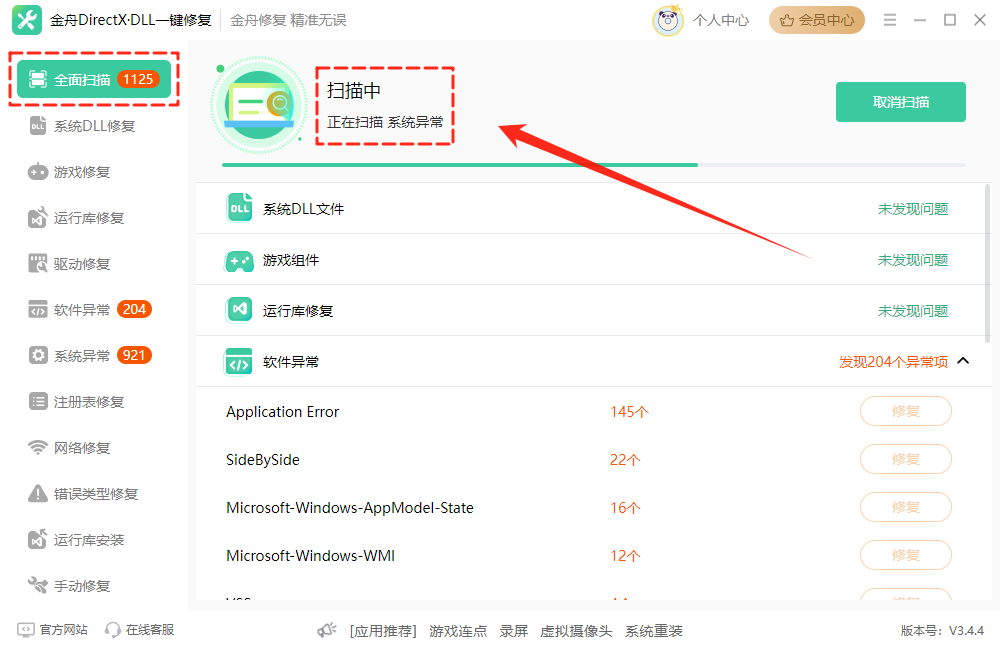Screen dimensions: 1000x650
Task: Click the scanning laptop illustration
Action: [259, 105]
